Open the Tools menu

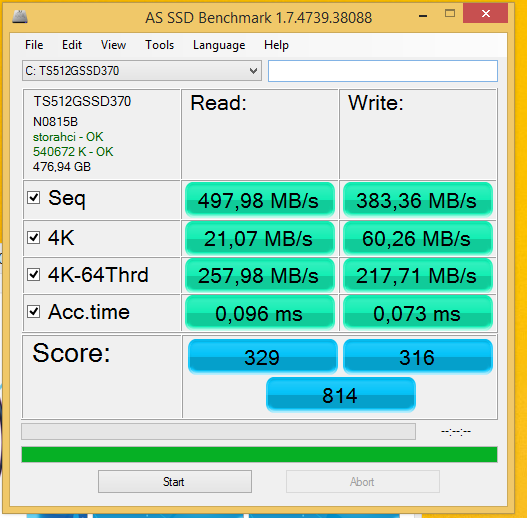[159, 45]
